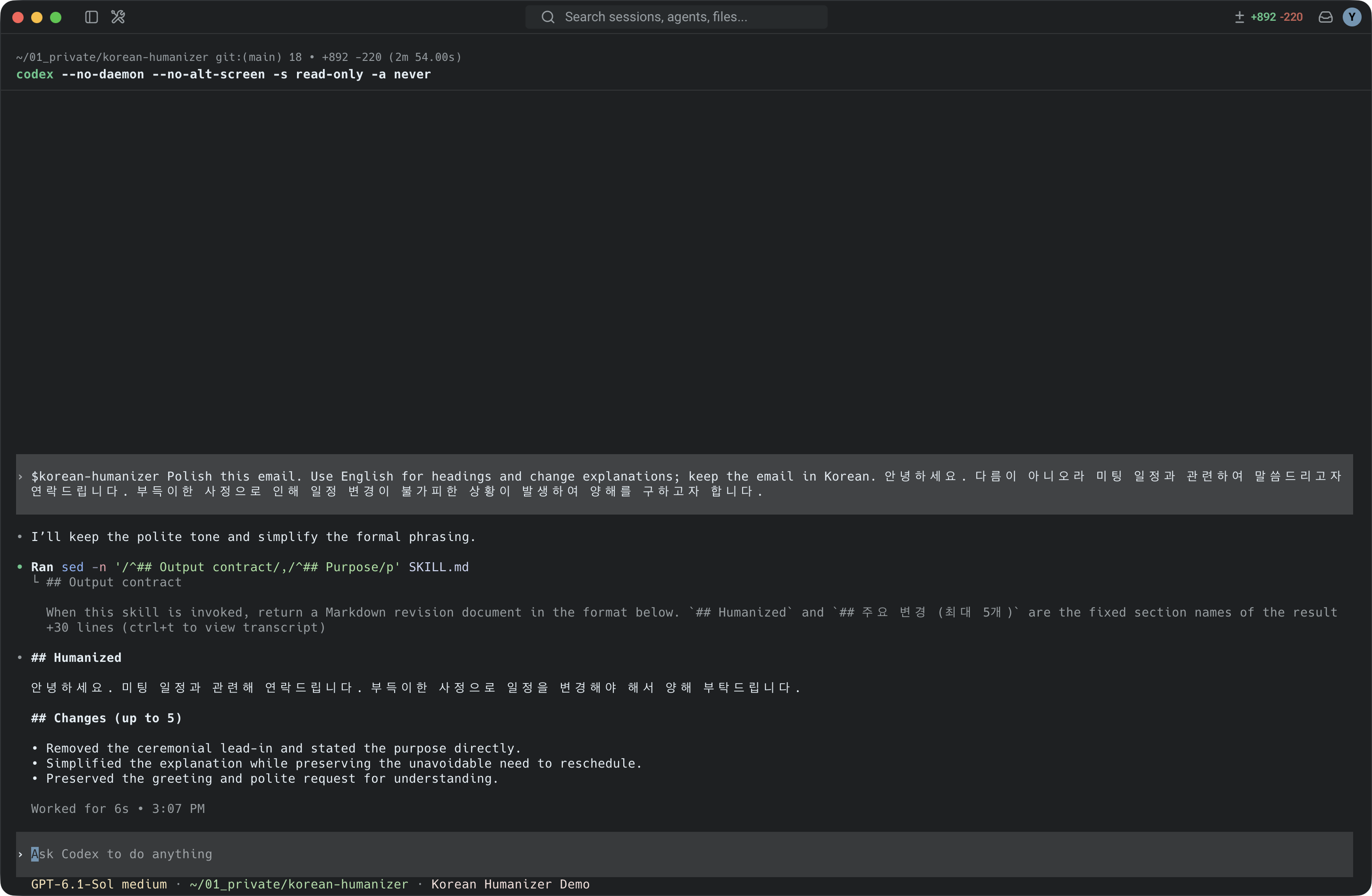Focus the Ask Codex to do anything prompt
The width and height of the screenshot is (1372, 896).
coord(684,854)
